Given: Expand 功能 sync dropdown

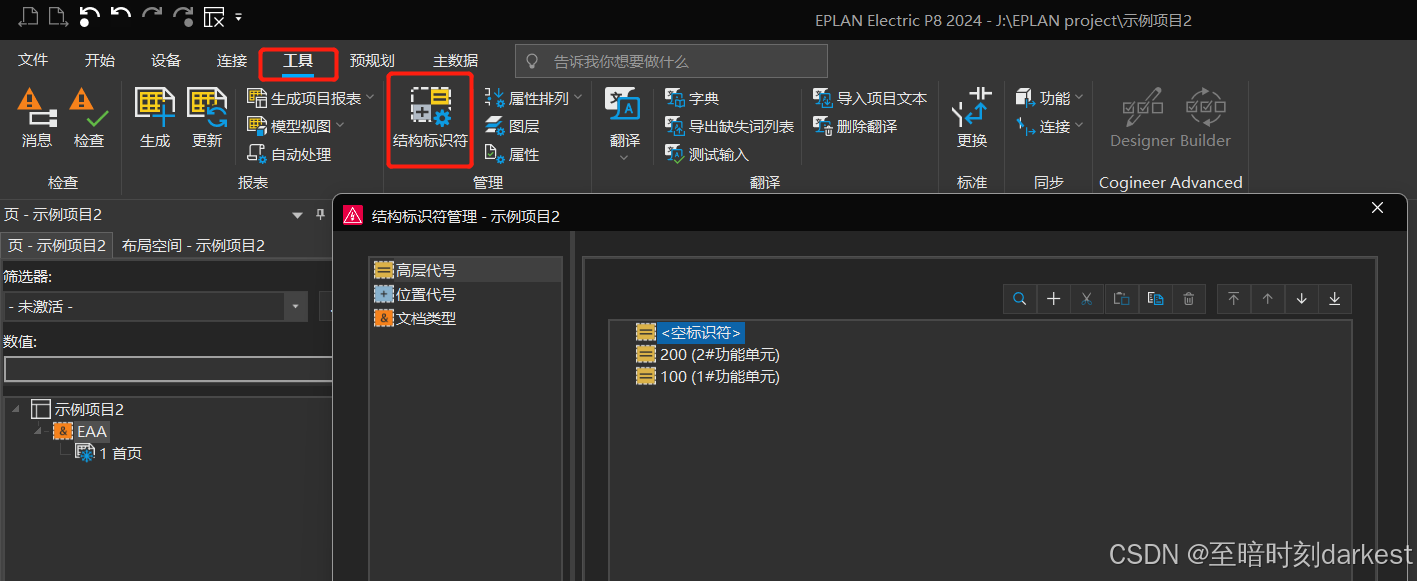Looking at the screenshot, I should click(x=1080, y=98).
